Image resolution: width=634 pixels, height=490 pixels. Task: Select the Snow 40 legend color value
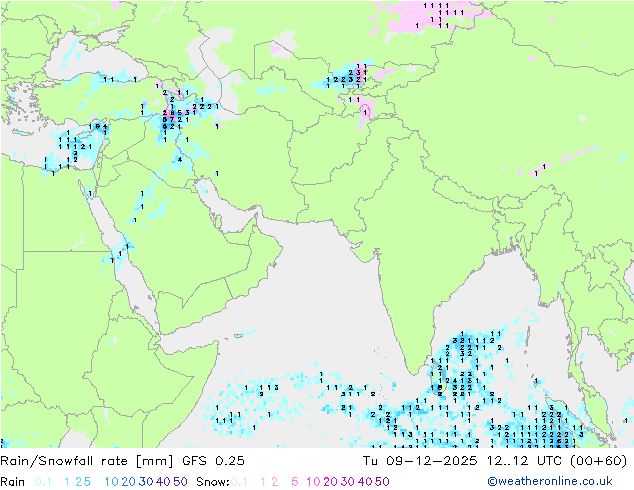tap(365, 482)
